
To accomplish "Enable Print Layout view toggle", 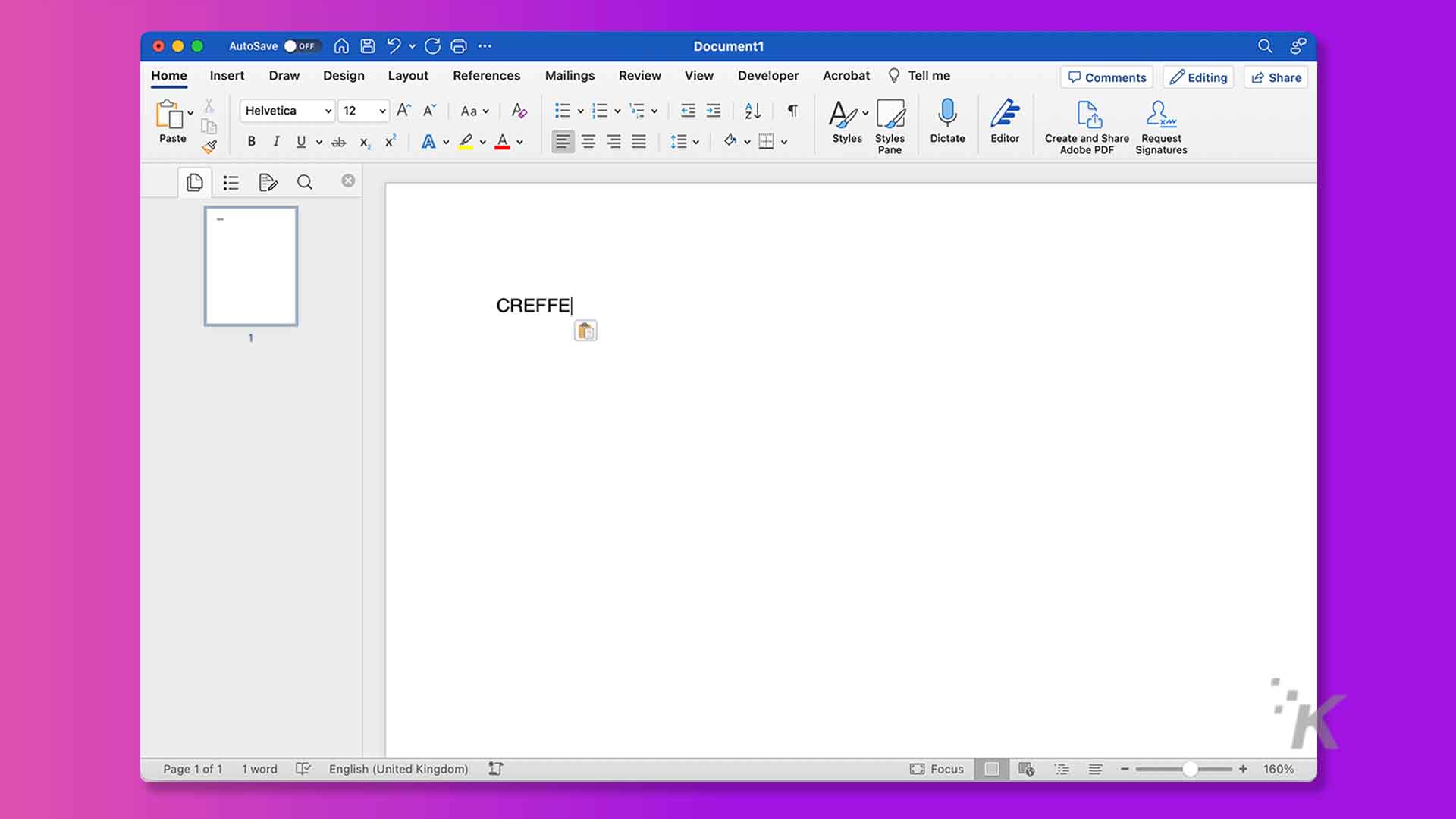I will [991, 769].
